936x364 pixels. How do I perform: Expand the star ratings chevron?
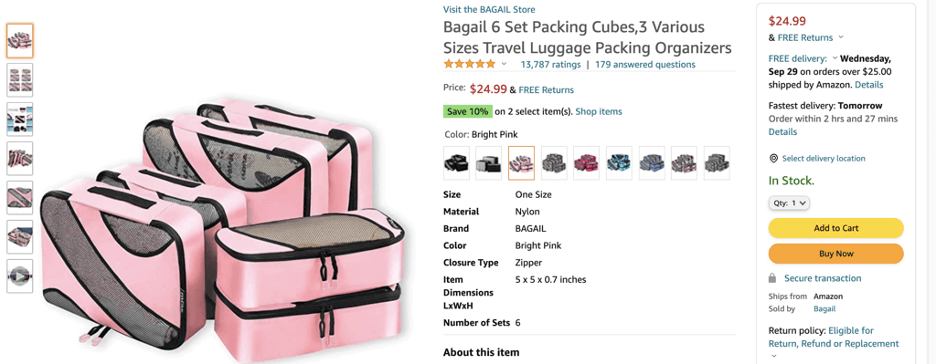tap(504, 64)
